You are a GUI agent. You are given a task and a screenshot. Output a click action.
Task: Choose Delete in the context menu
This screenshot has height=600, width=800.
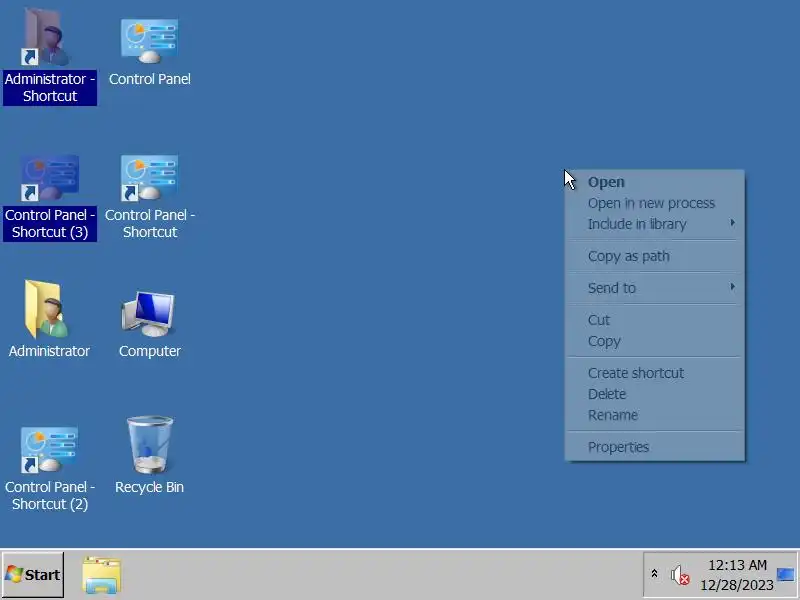655,394
